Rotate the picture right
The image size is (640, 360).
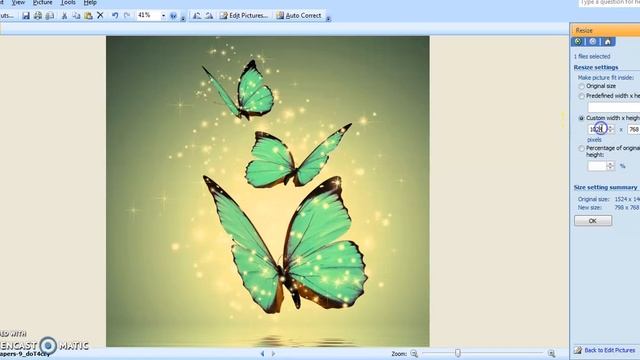[209, 16]
